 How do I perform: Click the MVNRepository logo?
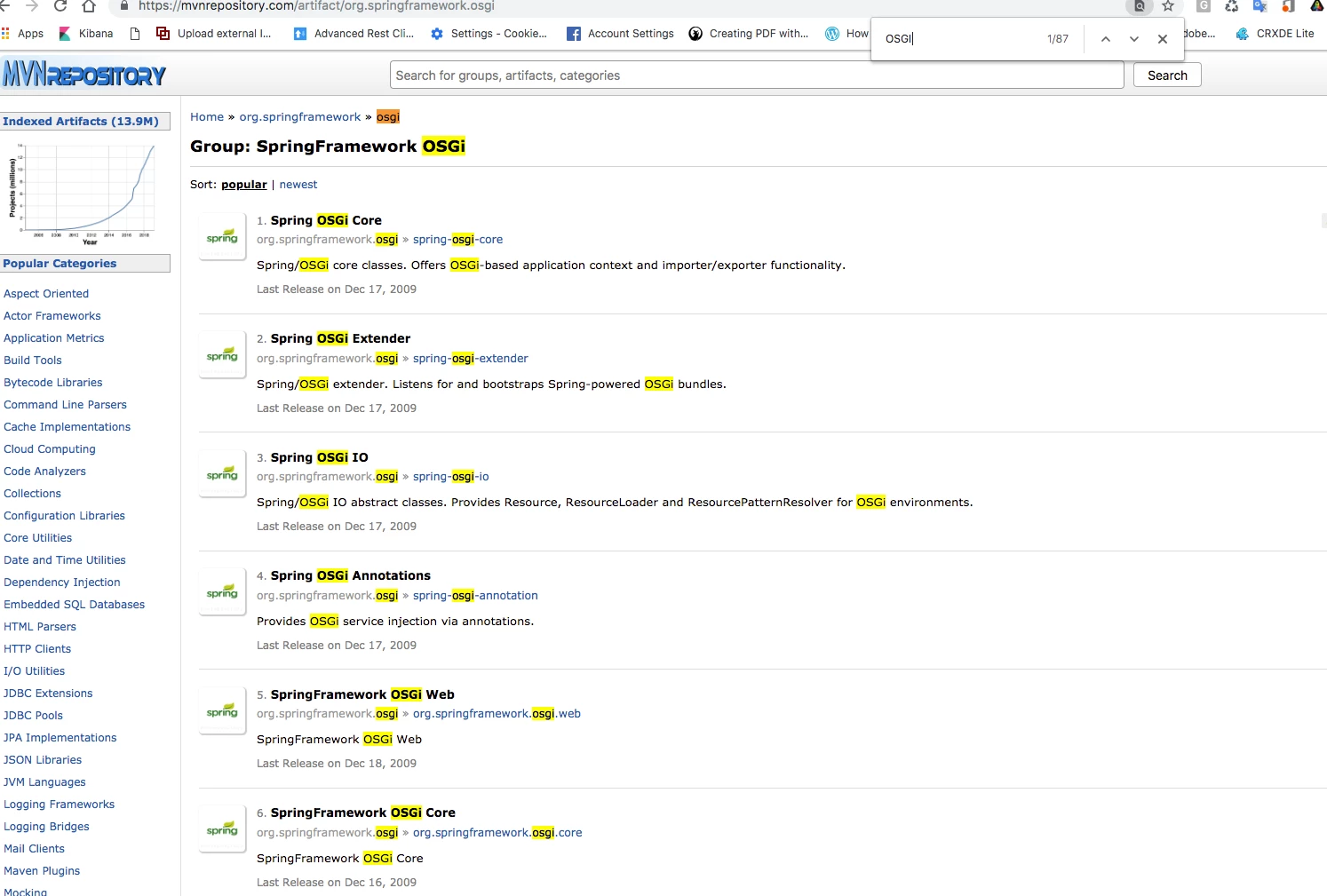[83, 75]
